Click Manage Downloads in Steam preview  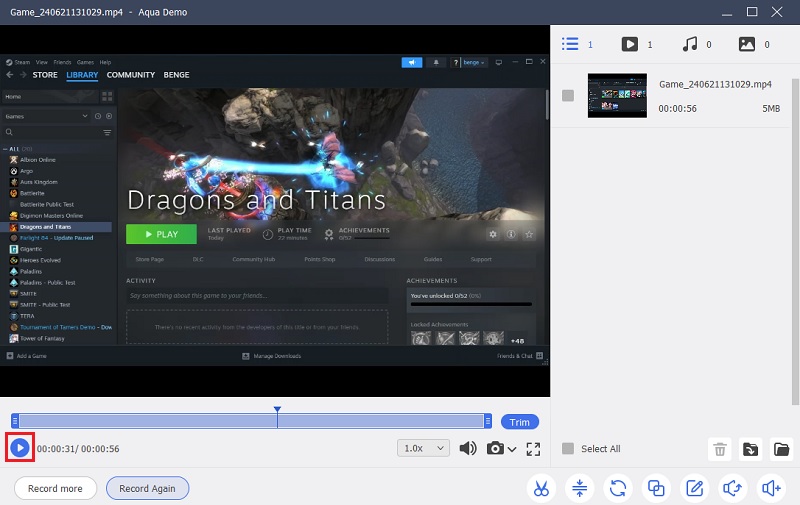point(271,356)
